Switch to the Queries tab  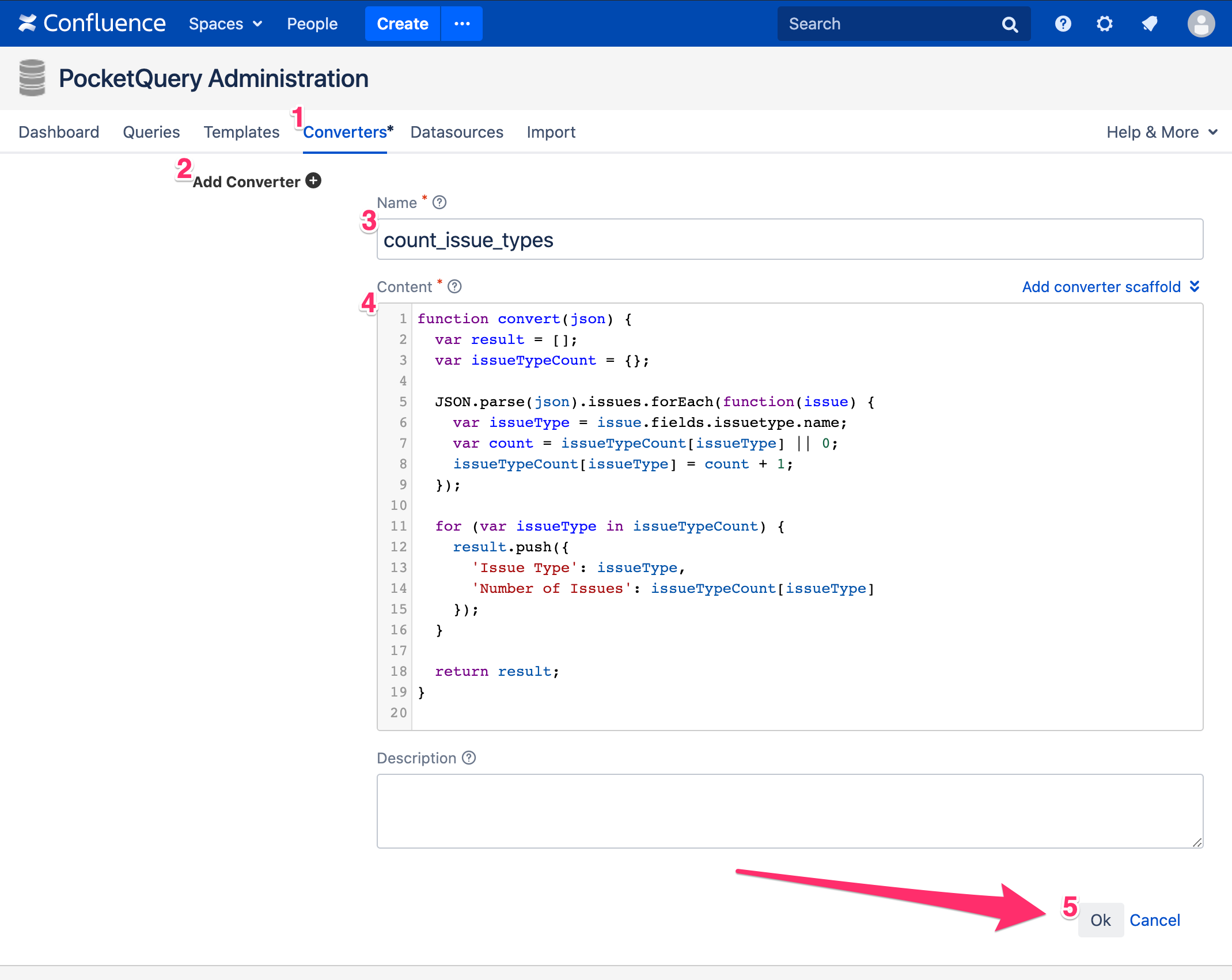click(x=151, y=132)
